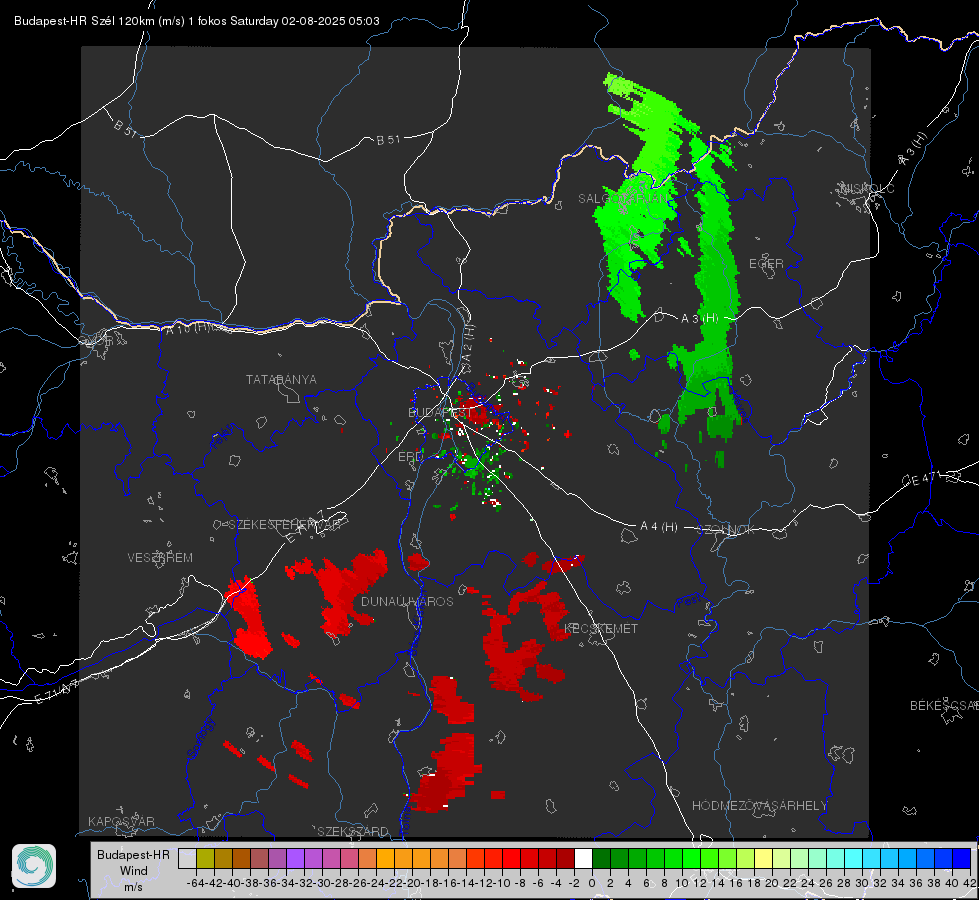Pick the yellow swatch in the wind legend
979x900 pixels.
click(x=764, y=858)
